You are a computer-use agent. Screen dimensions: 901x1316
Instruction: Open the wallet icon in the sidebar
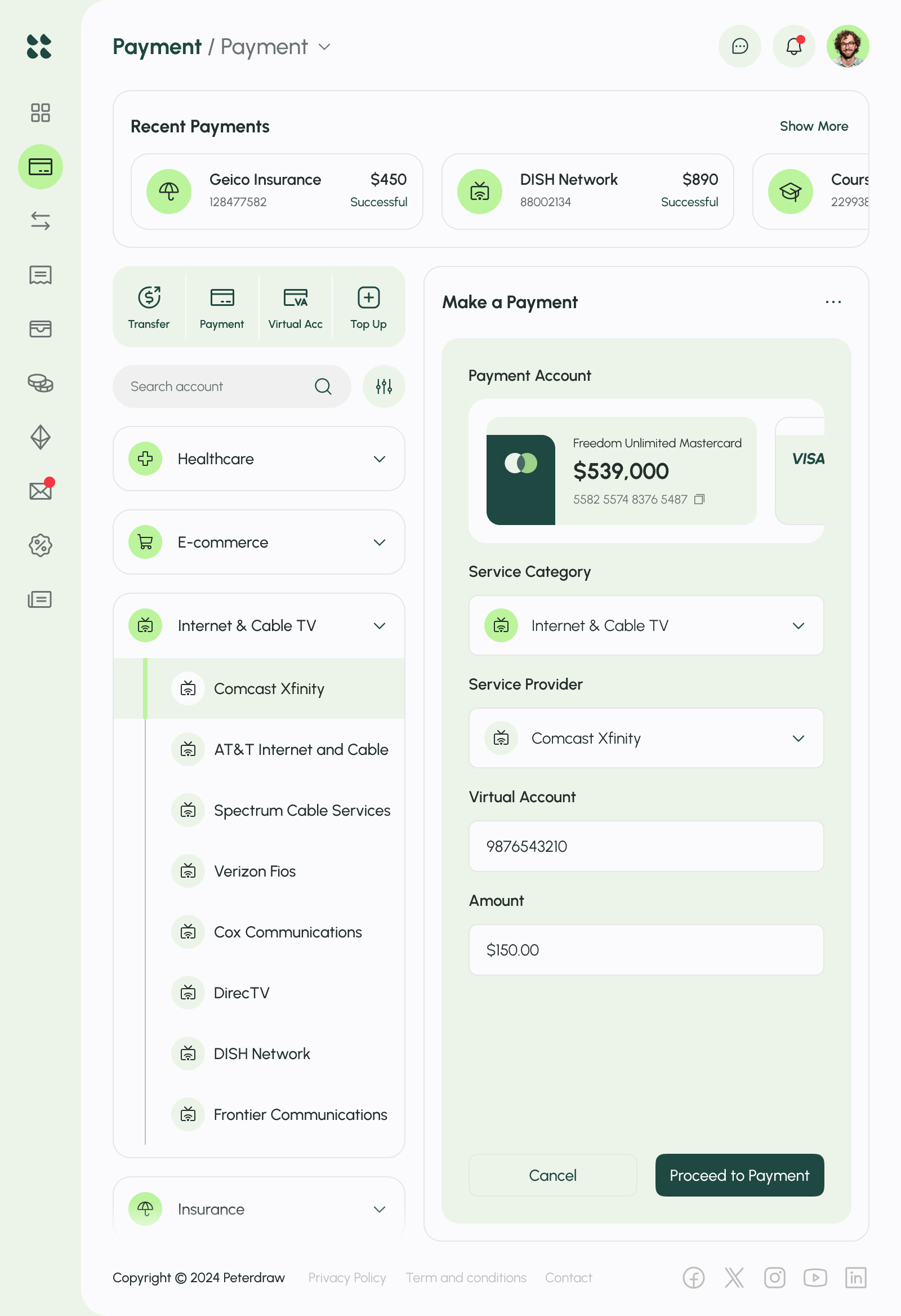(40, 329)
